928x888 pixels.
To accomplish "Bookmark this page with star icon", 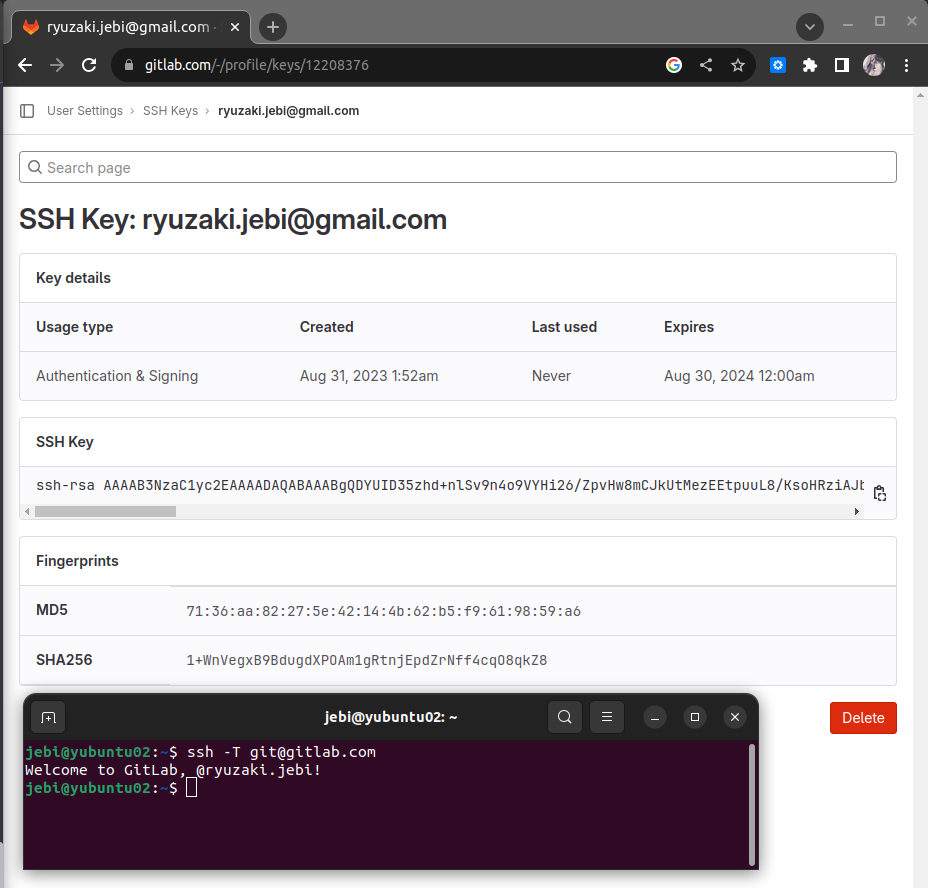I will pos(737,65).
